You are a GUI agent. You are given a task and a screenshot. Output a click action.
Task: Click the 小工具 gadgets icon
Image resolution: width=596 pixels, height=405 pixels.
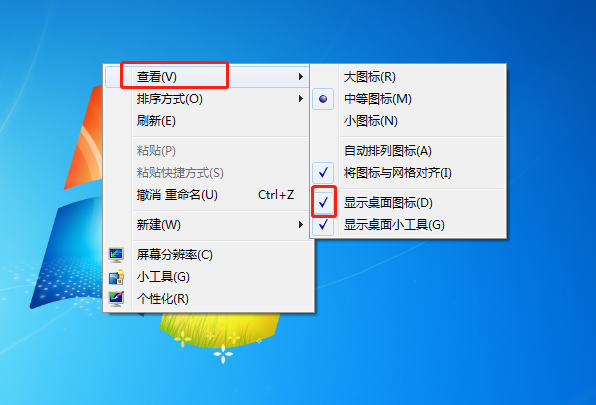pos(116,277)
